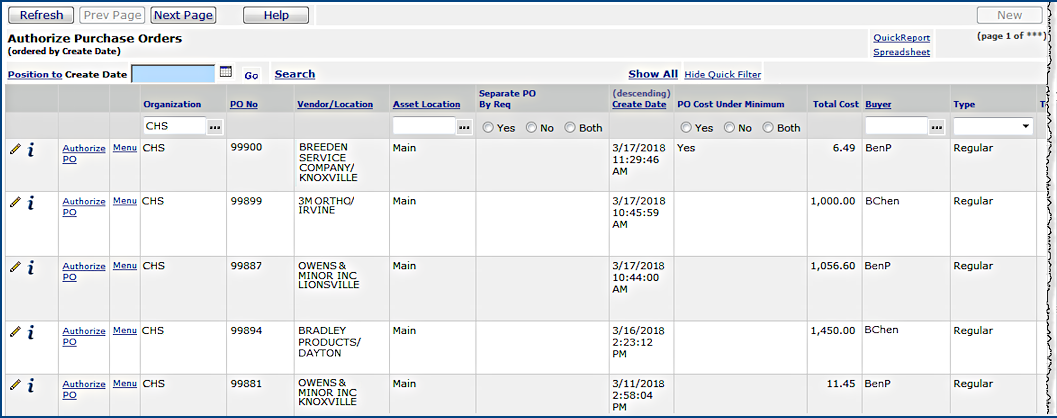Click the pencil edit icon for PO 99881
Screen dimensions: 1057x418
tap(15, 384)
